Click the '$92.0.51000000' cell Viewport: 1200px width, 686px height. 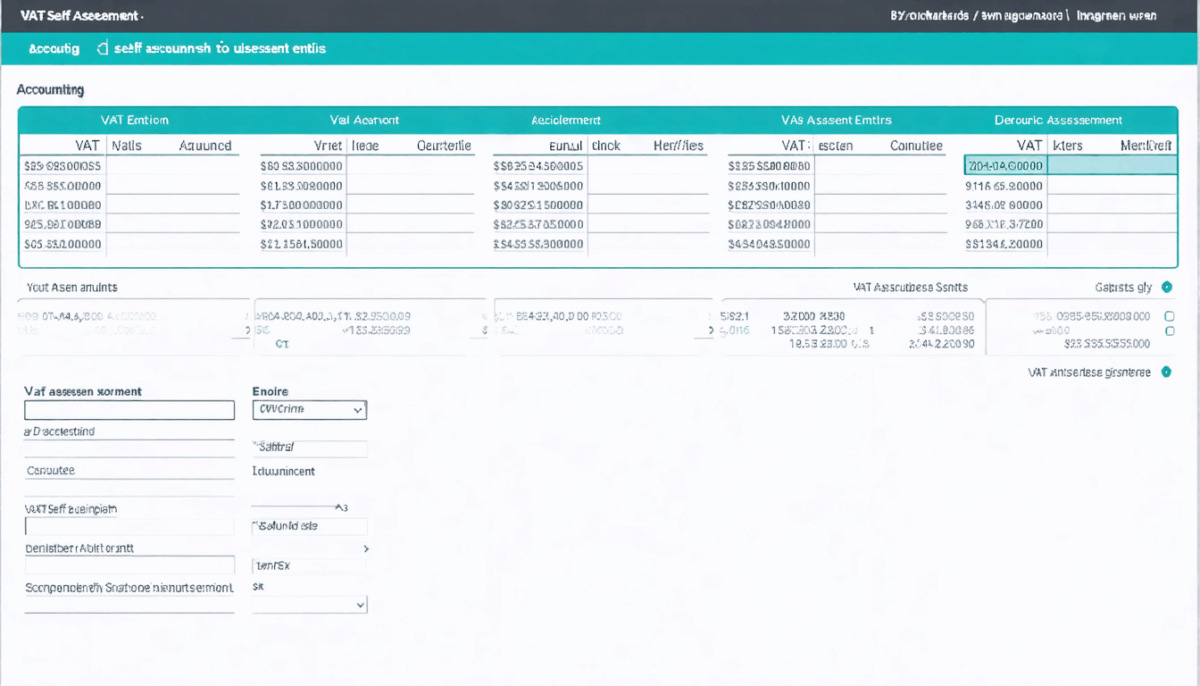[x=301, y=224]
